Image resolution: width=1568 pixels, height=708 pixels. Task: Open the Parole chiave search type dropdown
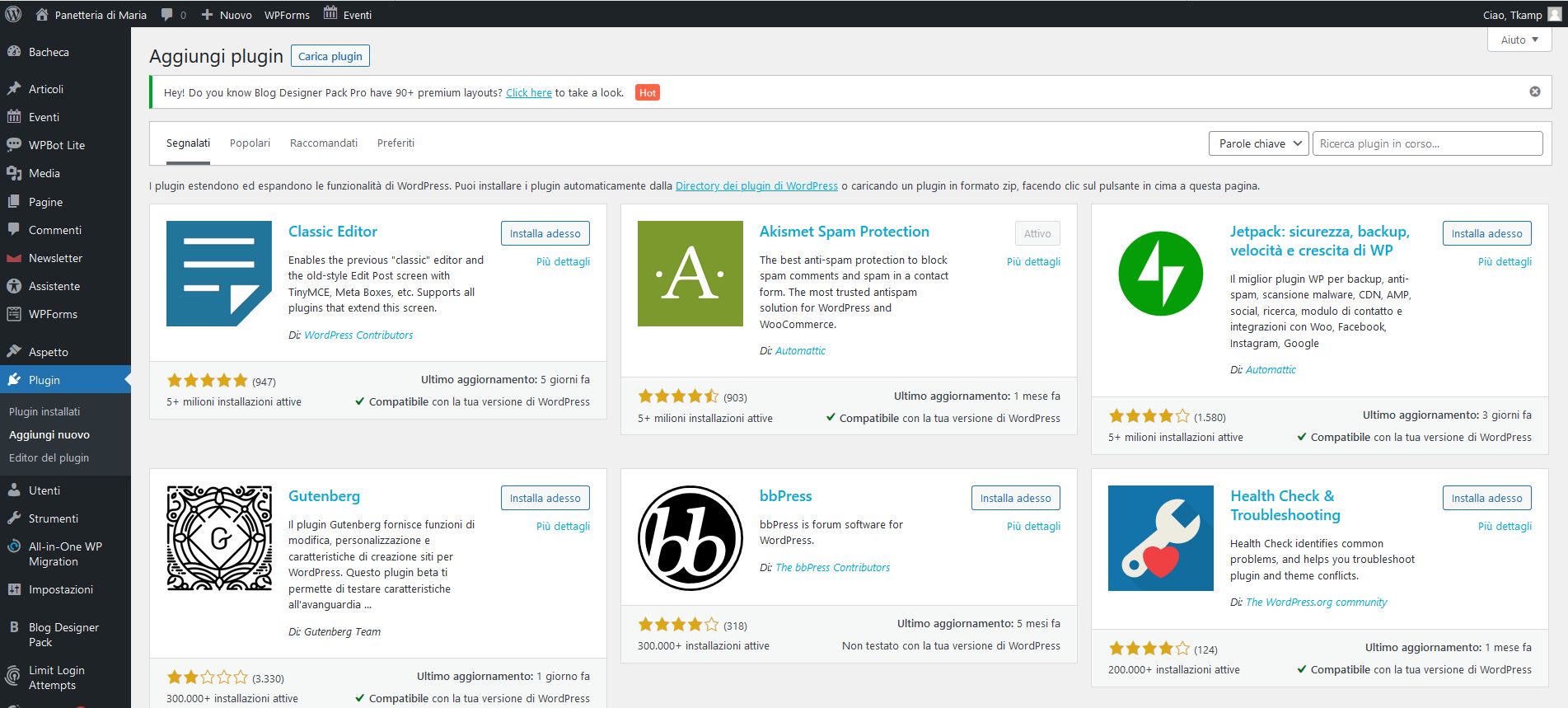(1259, 143)
